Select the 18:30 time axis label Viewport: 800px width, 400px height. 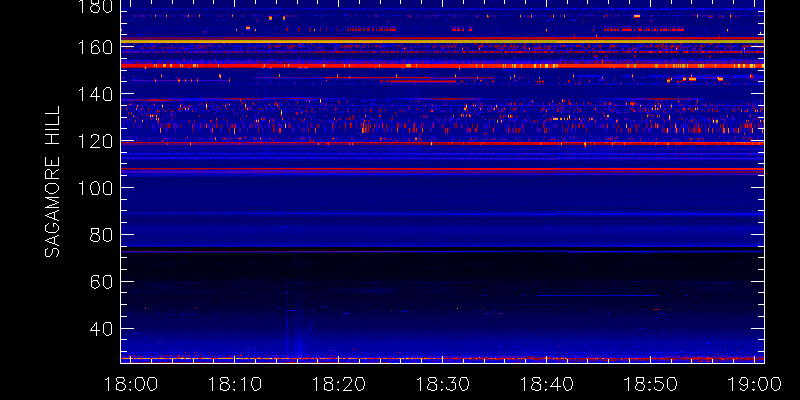click(x=442, y=383)
